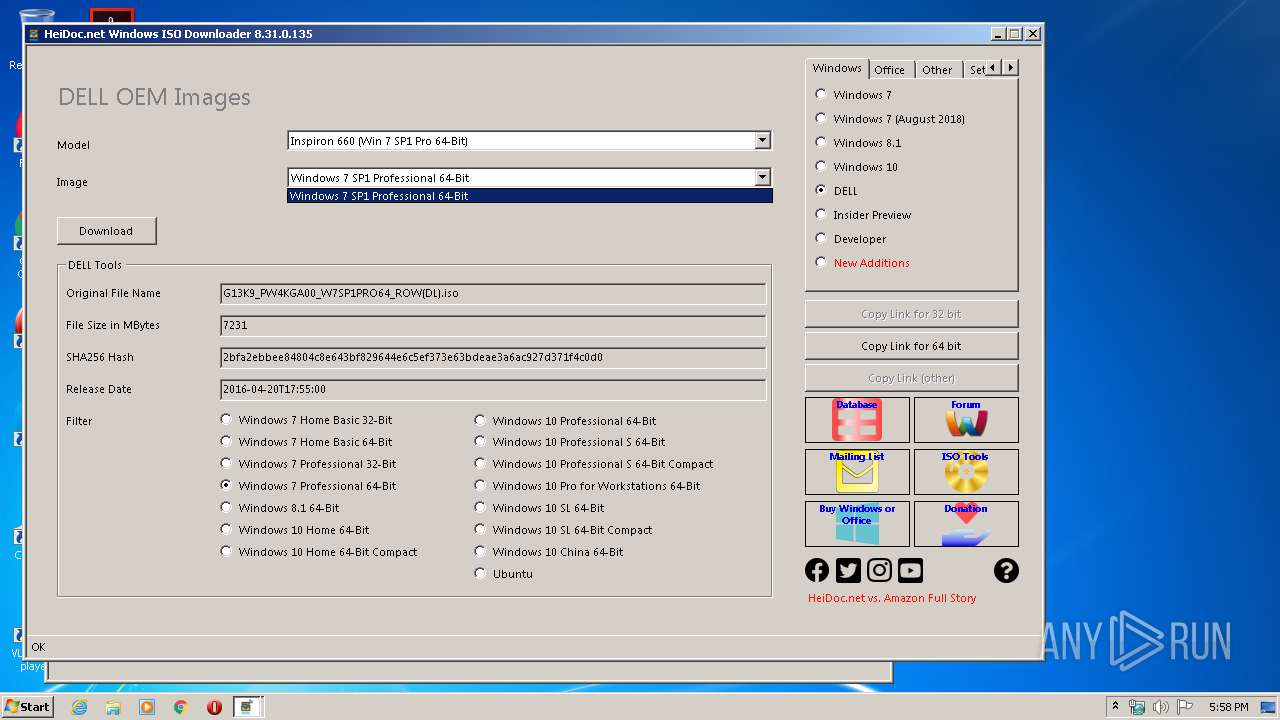Visit the Instagram page icon
Screen dimensions: 1280x720
879,570
